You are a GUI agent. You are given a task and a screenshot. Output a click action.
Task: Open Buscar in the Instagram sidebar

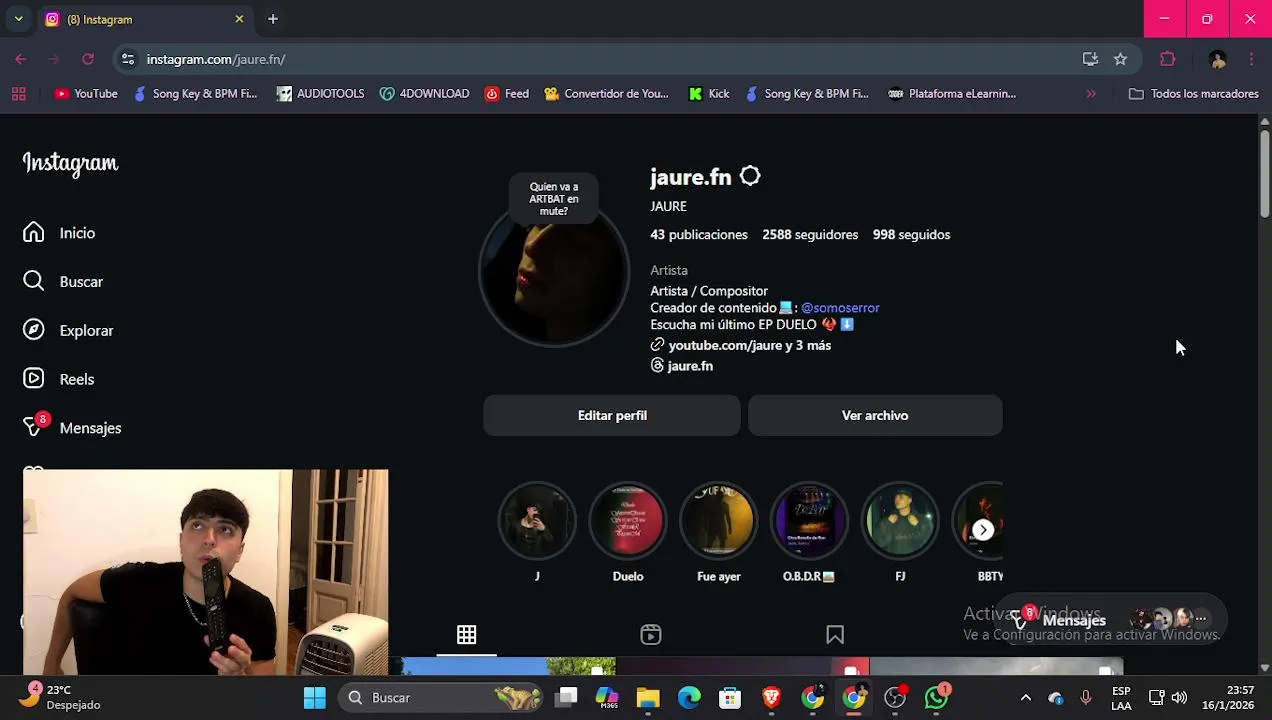(x=63, y=282)
